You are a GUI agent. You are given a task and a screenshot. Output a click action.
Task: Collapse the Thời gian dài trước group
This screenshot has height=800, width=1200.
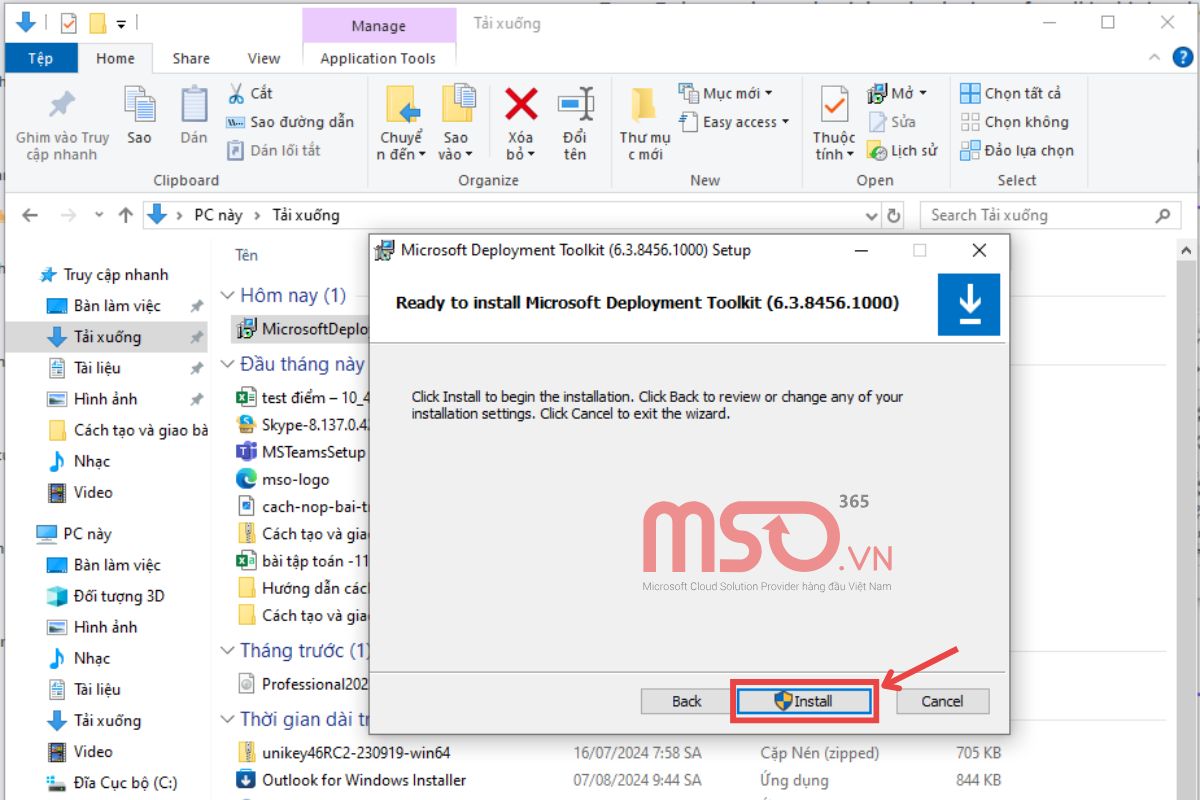227,719
